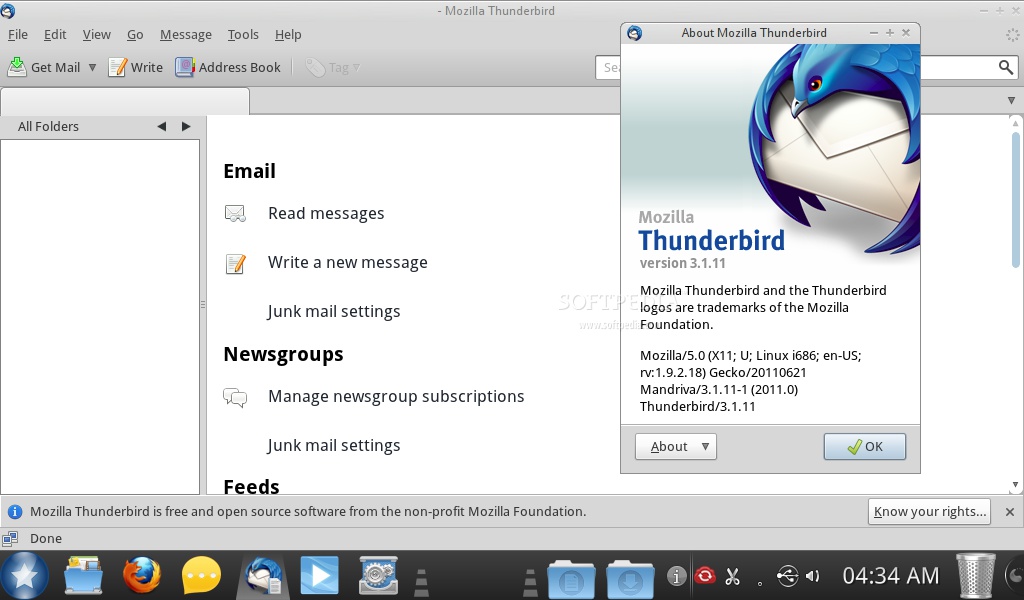This screenshot has width=1024, height=600.
Task: Open the Get Mail dropdown arrow
Action: coord(92,67)
